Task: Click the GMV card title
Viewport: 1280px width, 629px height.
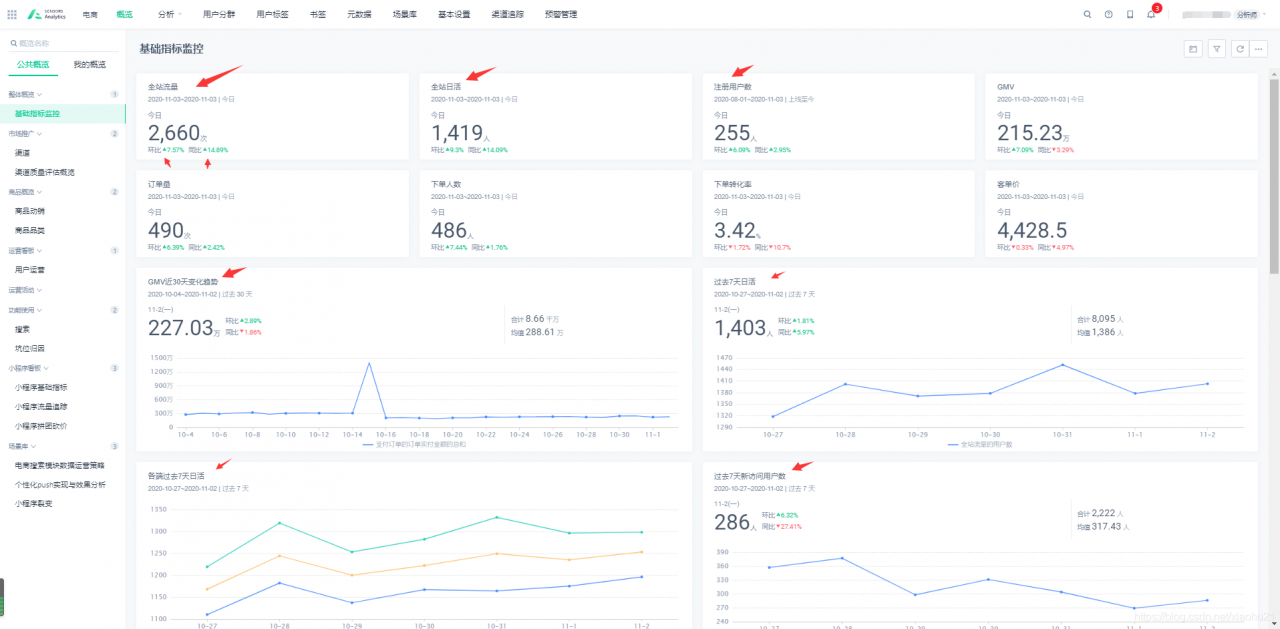Action: 1006,87
